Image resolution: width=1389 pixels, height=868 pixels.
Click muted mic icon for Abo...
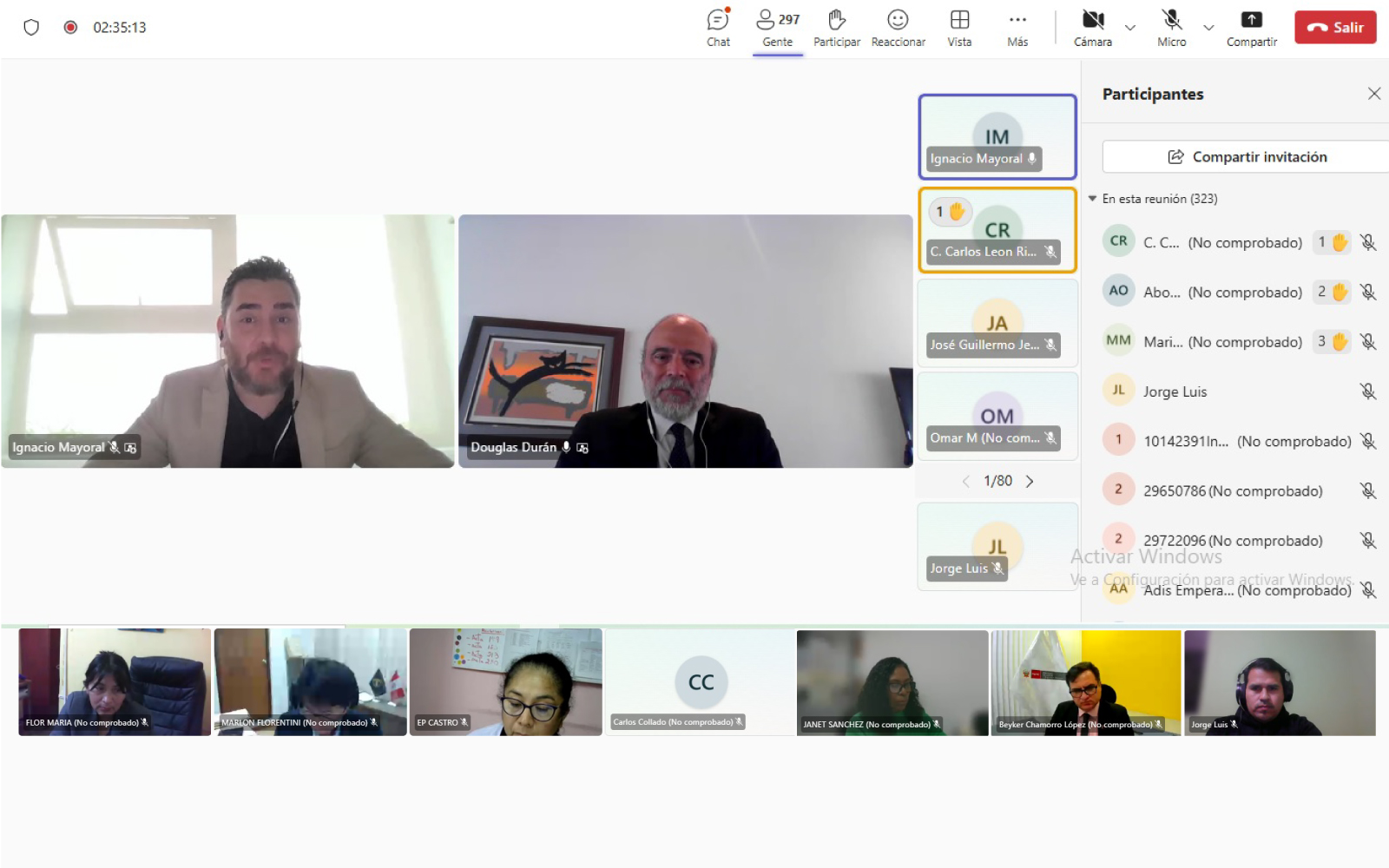(x=1368, y=293)
